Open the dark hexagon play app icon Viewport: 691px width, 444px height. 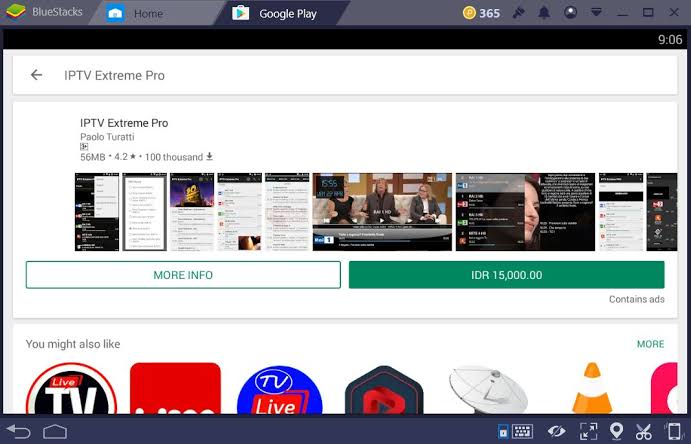384,389
